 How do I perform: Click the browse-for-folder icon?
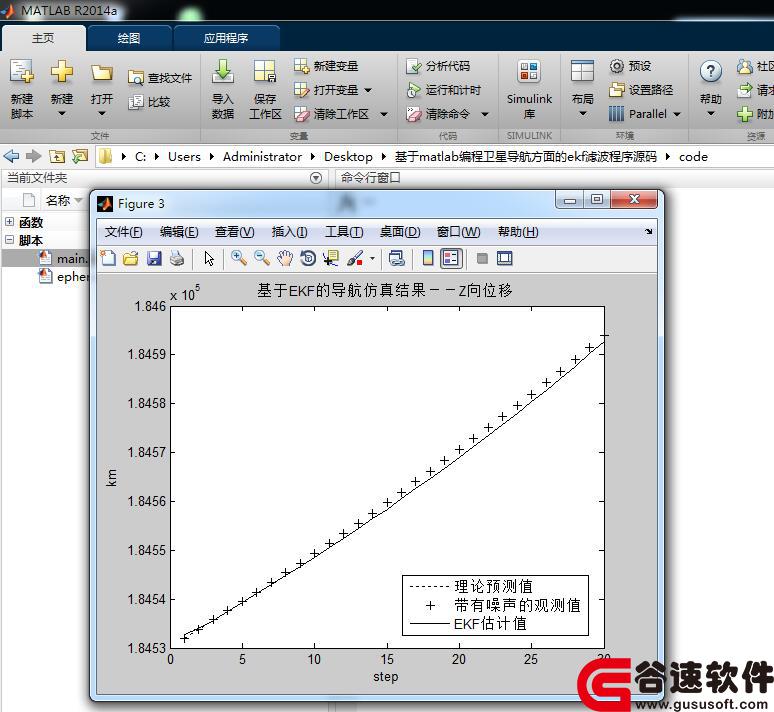(x=79, y=157)
